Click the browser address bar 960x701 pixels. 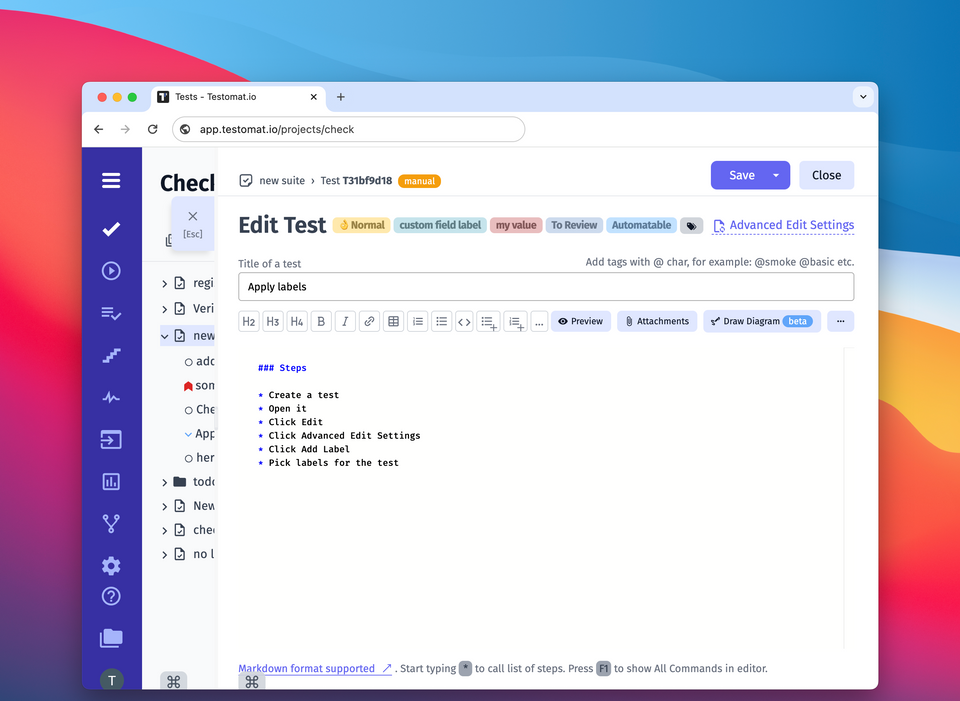[348, 129]
